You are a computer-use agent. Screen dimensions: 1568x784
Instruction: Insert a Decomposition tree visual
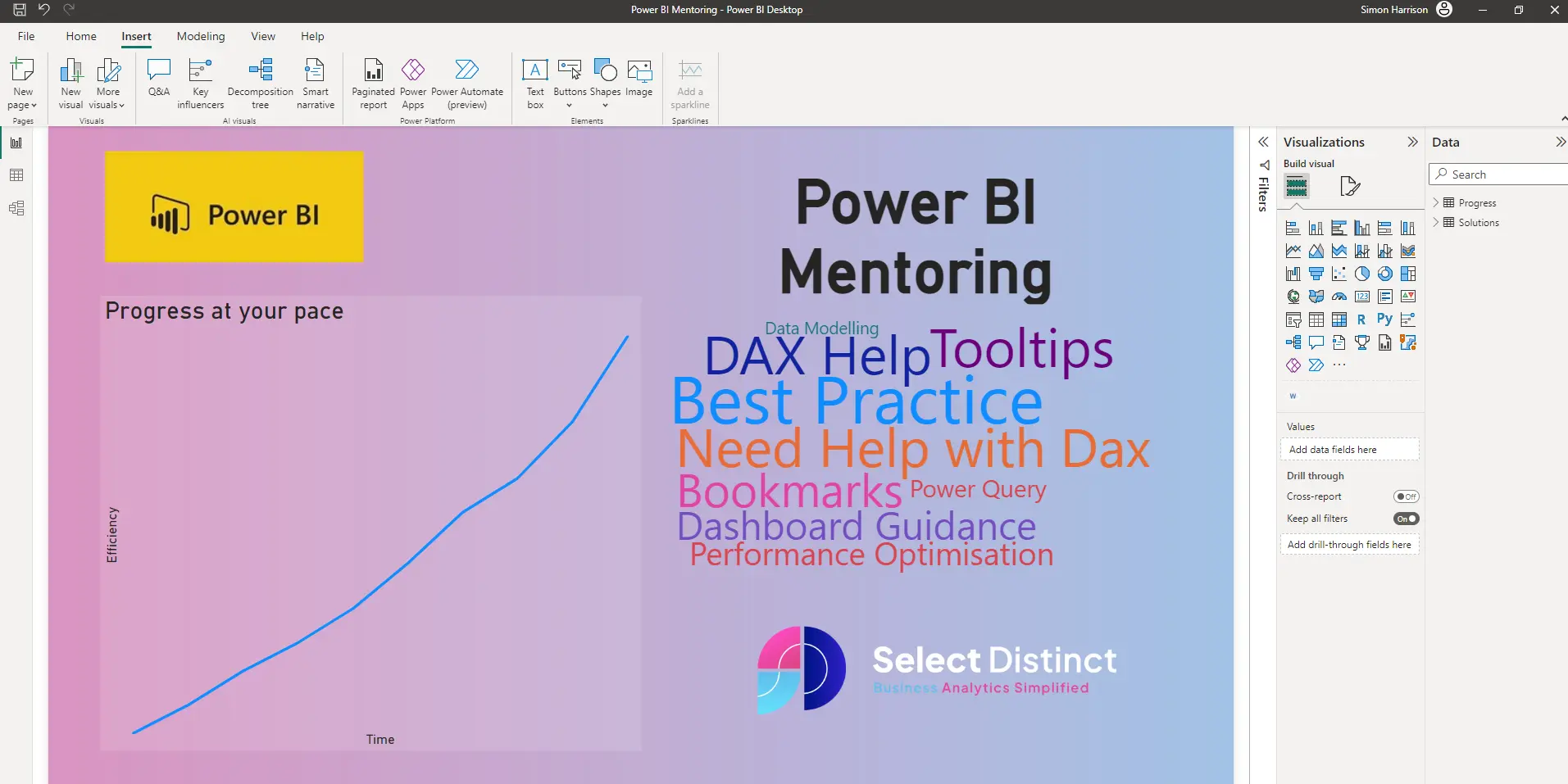pos(261,82)
